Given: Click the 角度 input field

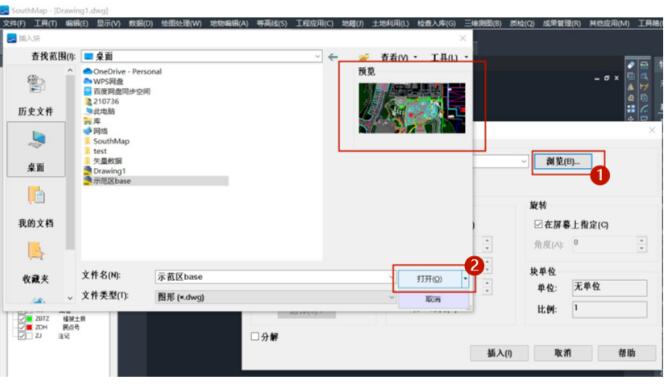Looking at the screenshot, I should pos(605,244).
